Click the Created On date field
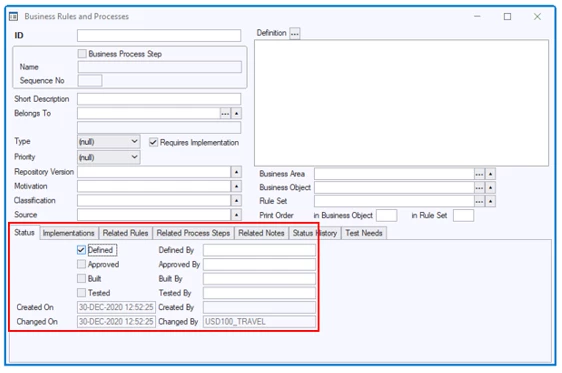This screenshot has width=562, height=373. tap(116, 307)
